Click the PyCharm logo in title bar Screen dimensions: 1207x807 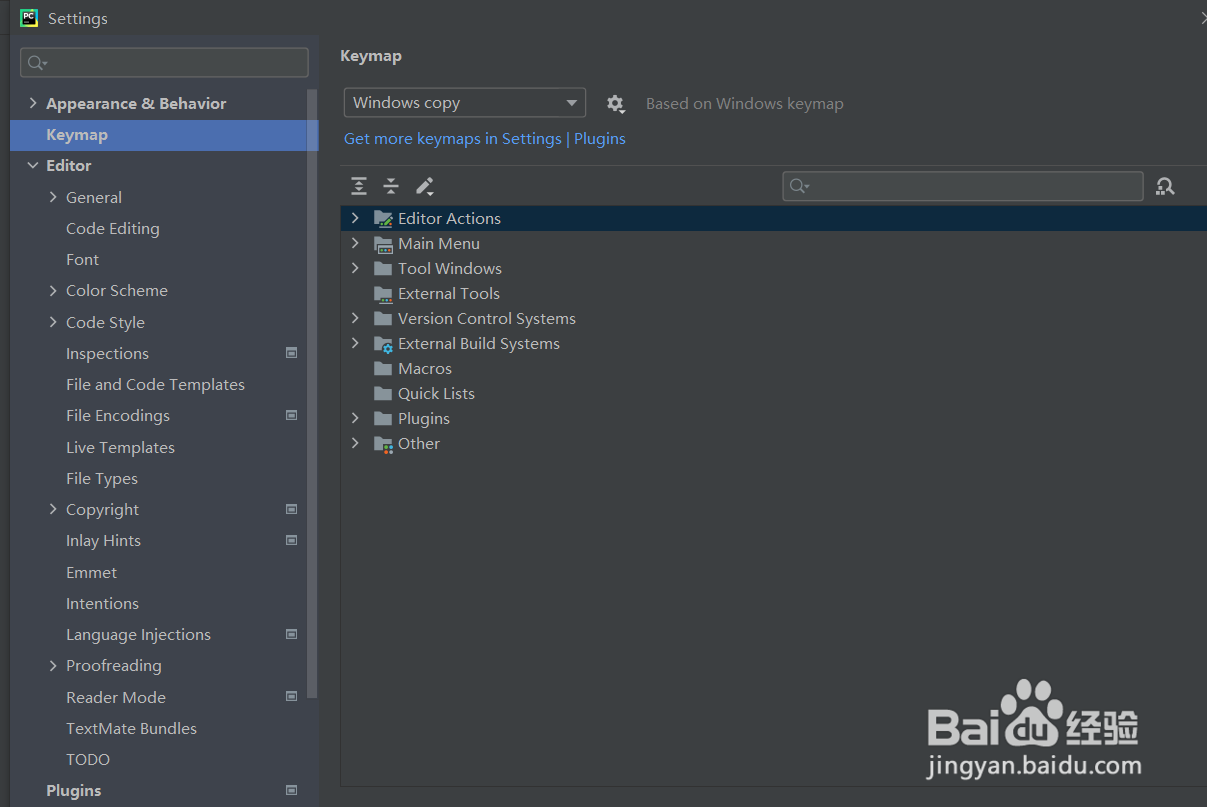(29, 18)
